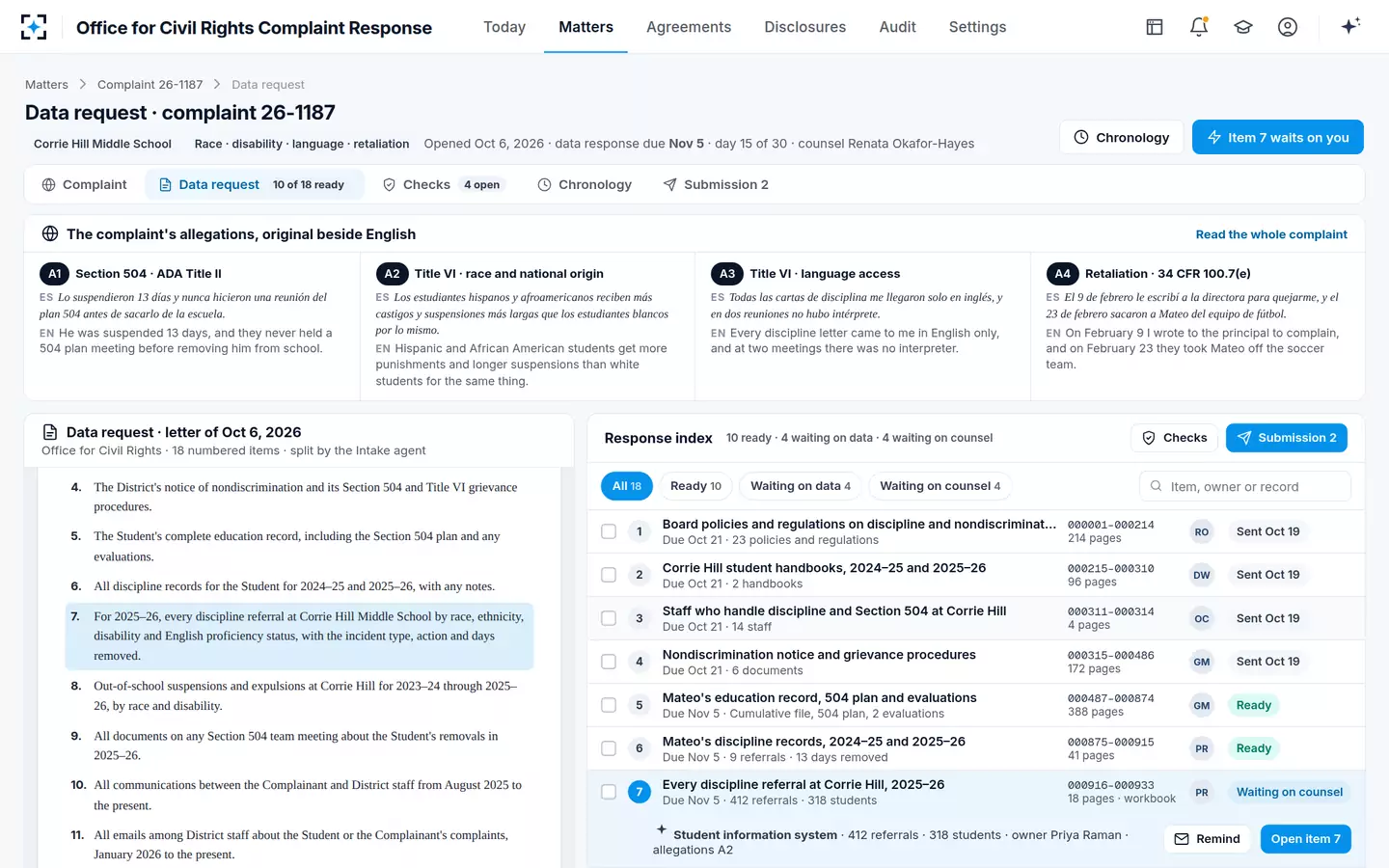This screenshot has width=1389, height=868.
Task: Click the Remind button
Action: point(1208,839)
